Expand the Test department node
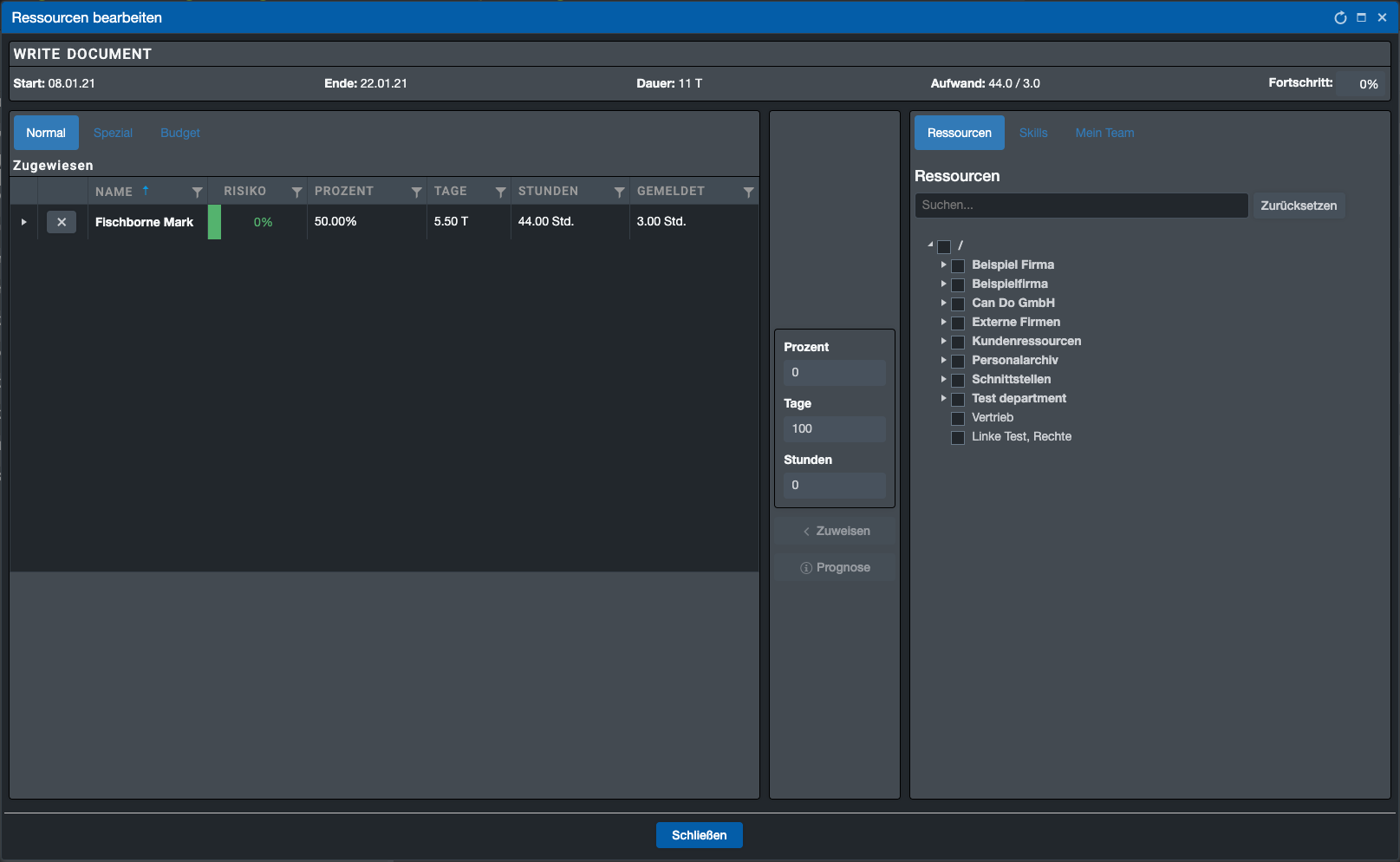 [x=944, y=398]
